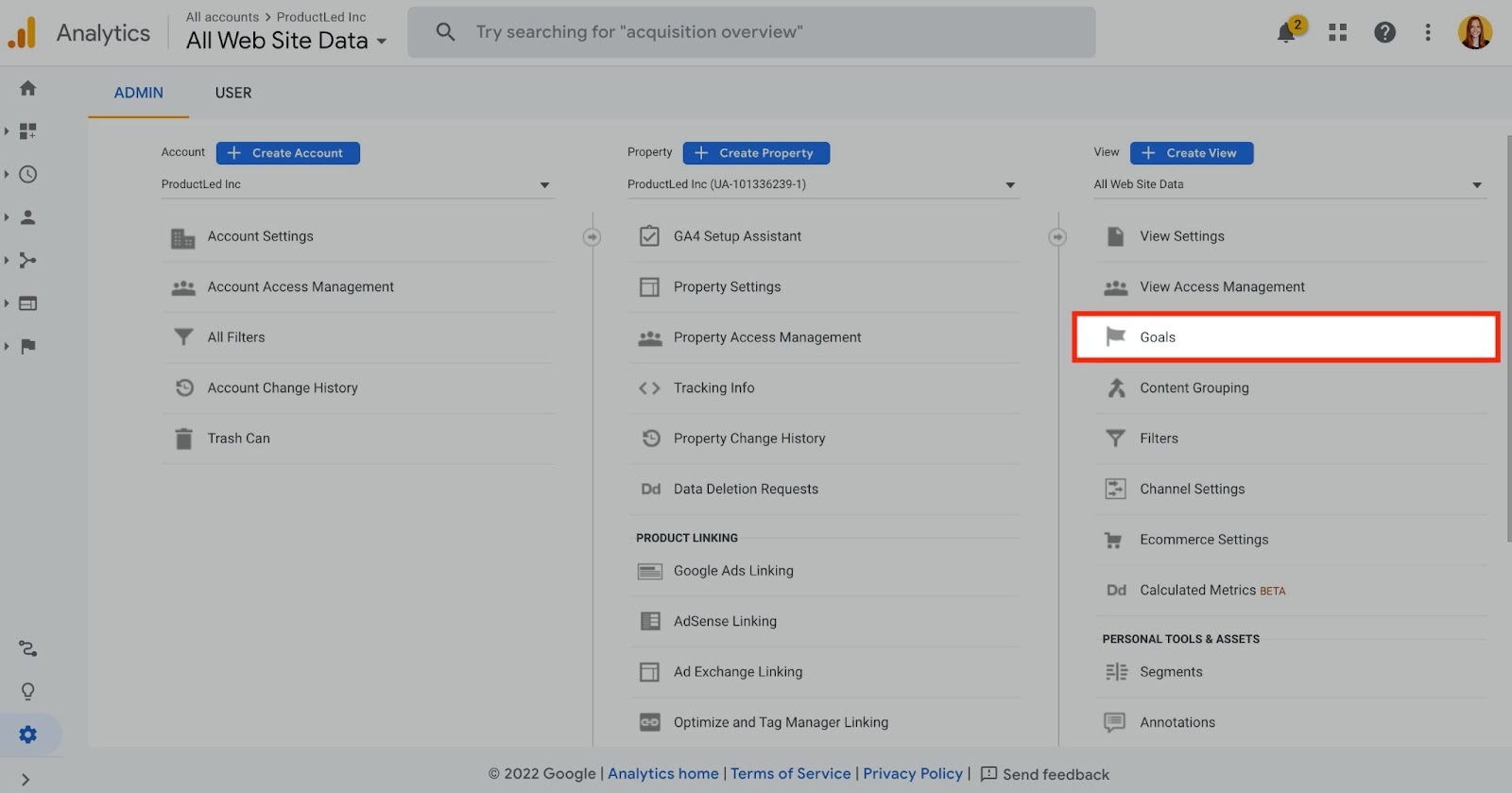Viewport: 1512px width, 793px height.
Task: Click the Create View button
Action: pyautogui.click(x=1192, y=153)
